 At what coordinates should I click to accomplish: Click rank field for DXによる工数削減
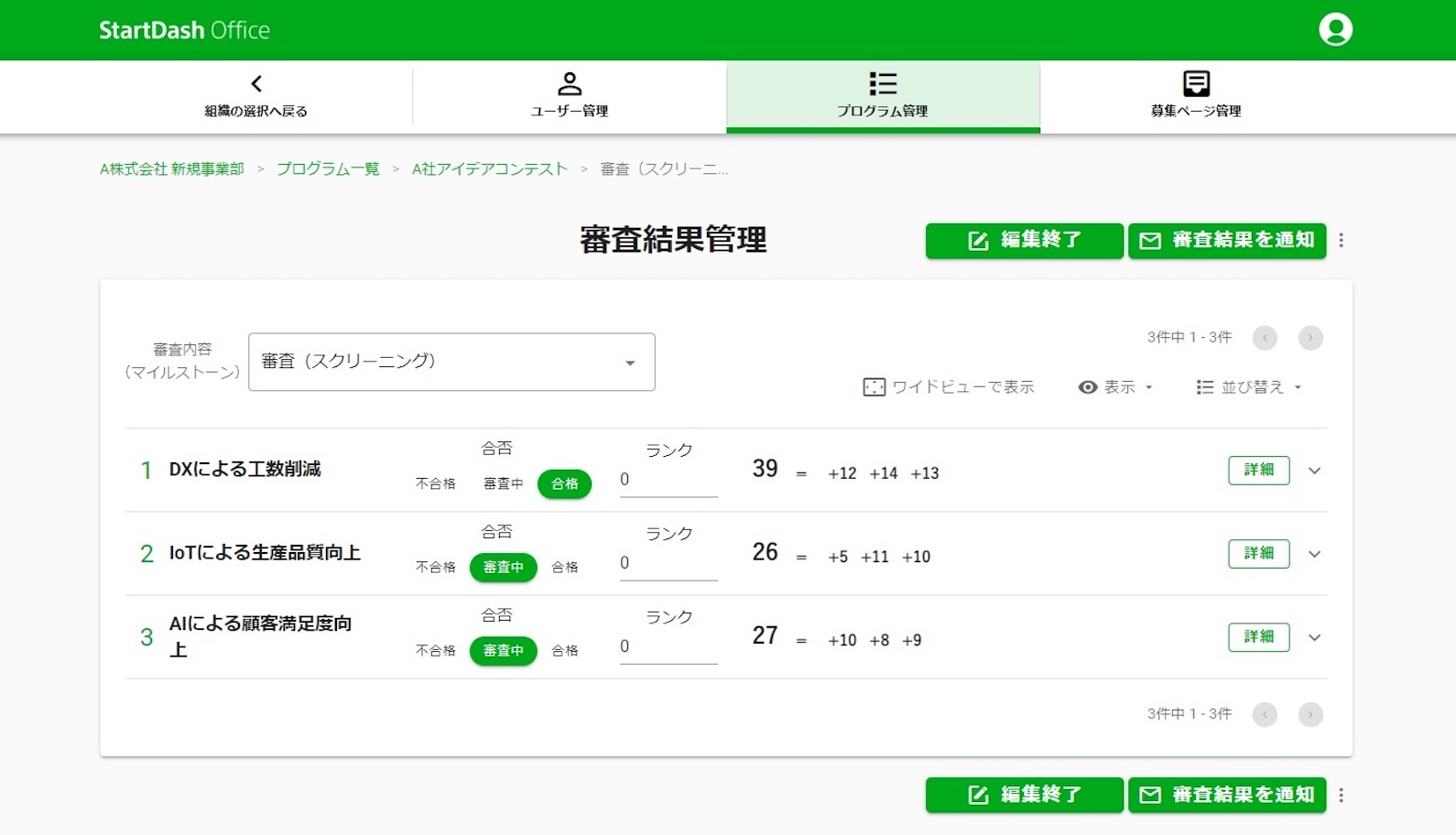point(668,480)
